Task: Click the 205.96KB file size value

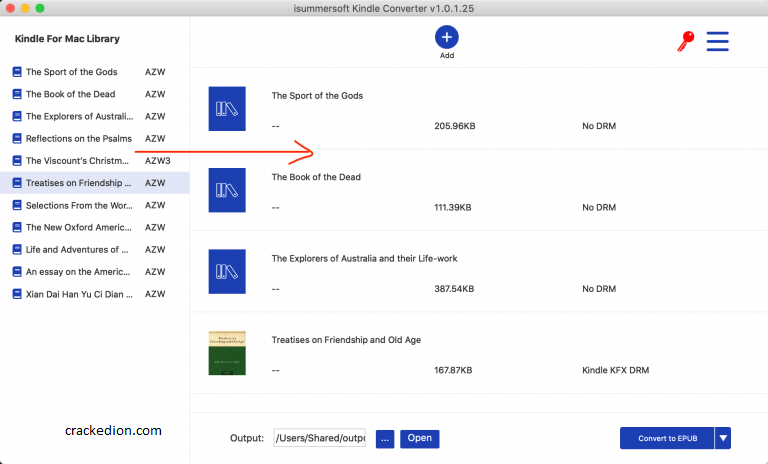Action: [455, 126]
